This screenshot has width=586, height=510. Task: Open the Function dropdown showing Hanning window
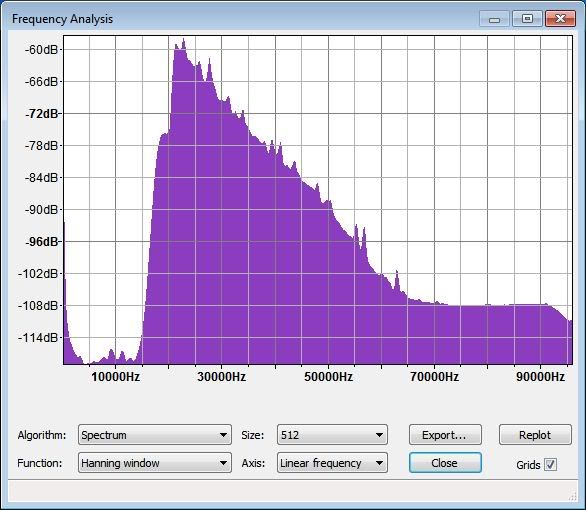coord(155,463)
